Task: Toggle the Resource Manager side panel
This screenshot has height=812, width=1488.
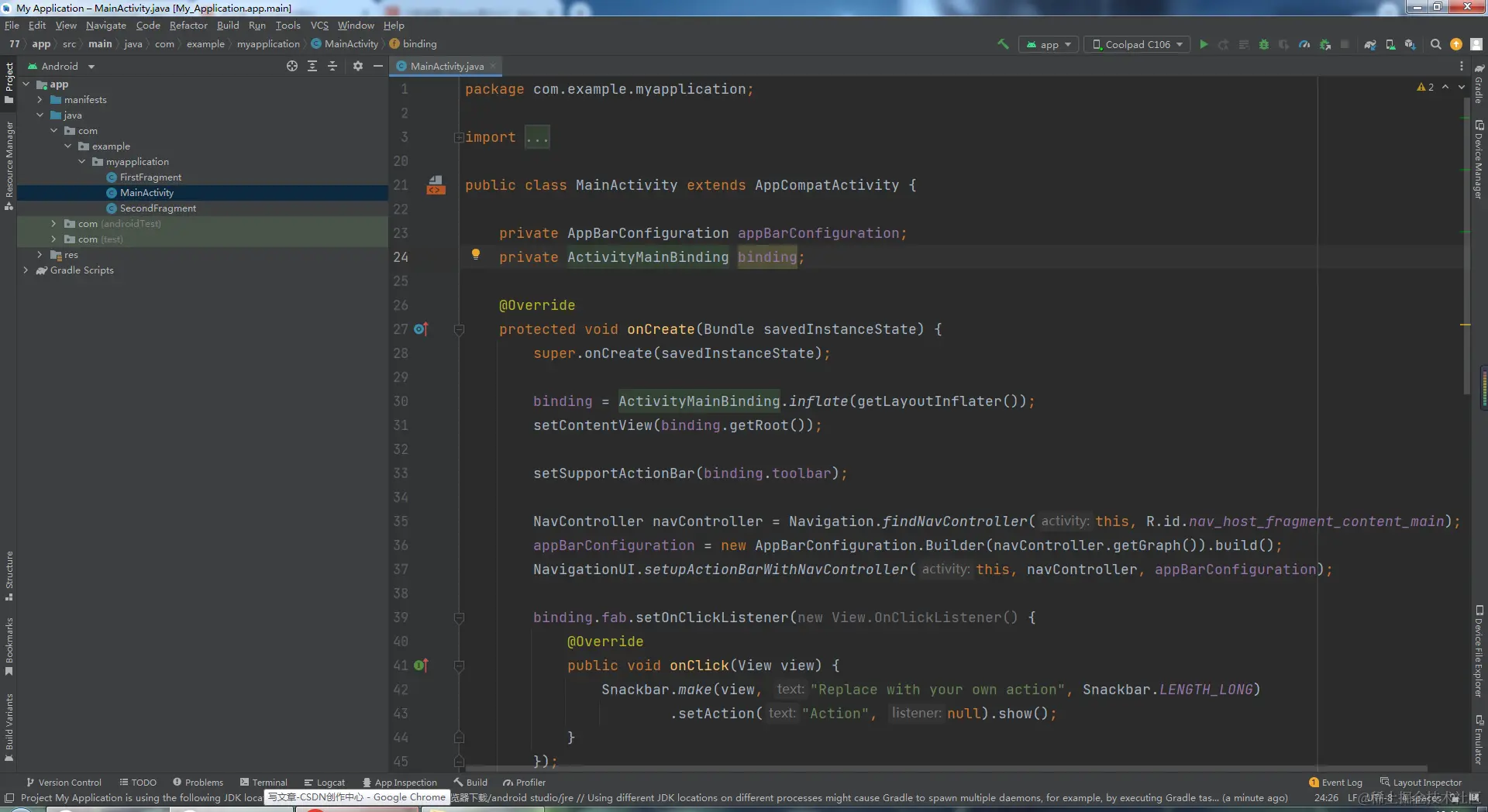Action: 9,166
